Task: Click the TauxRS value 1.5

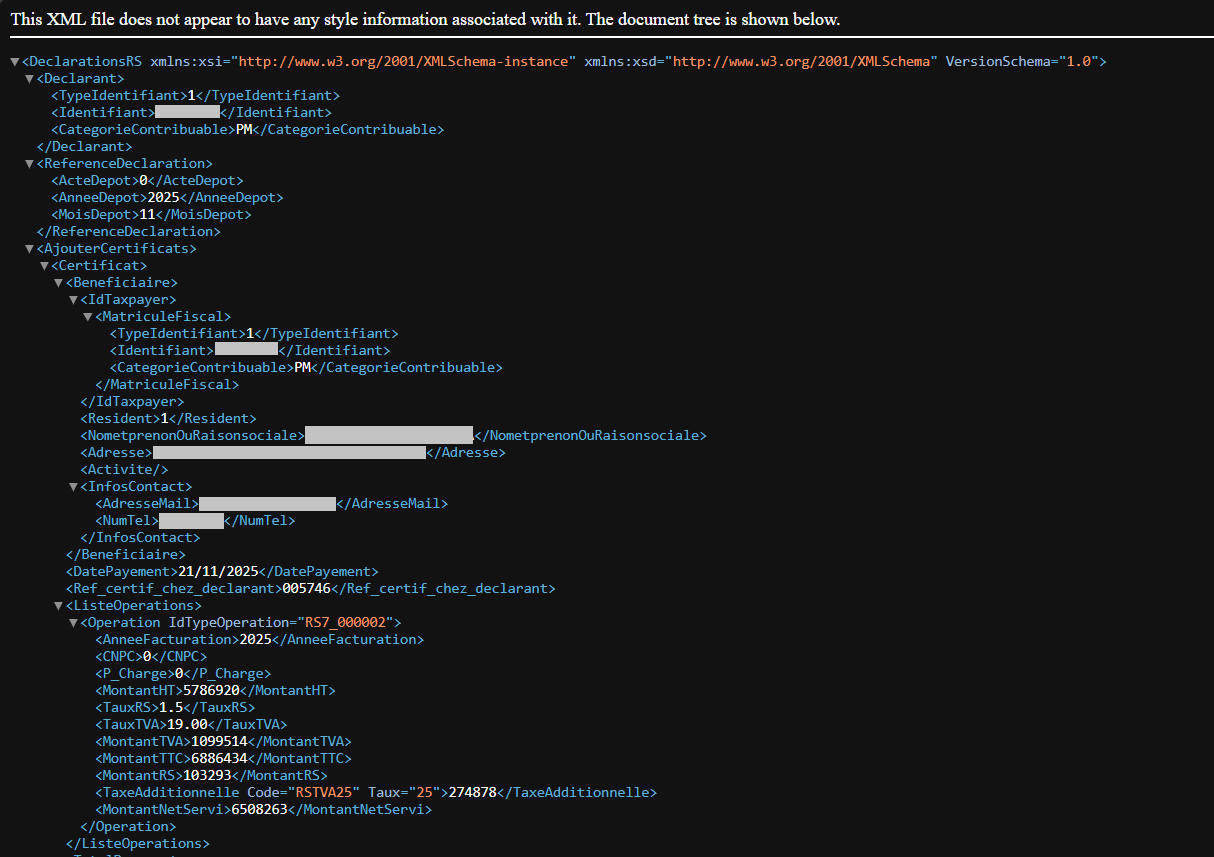Action: tap(171, 708)
